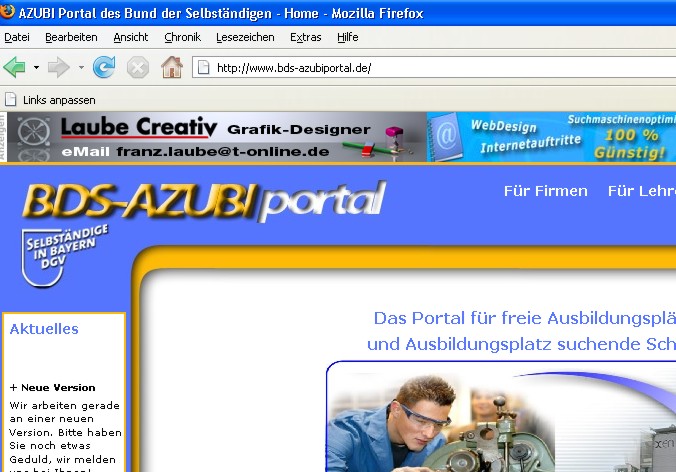Open the Datei menu
This screenshot has height=472, width=676.
(x=17, y=38)
